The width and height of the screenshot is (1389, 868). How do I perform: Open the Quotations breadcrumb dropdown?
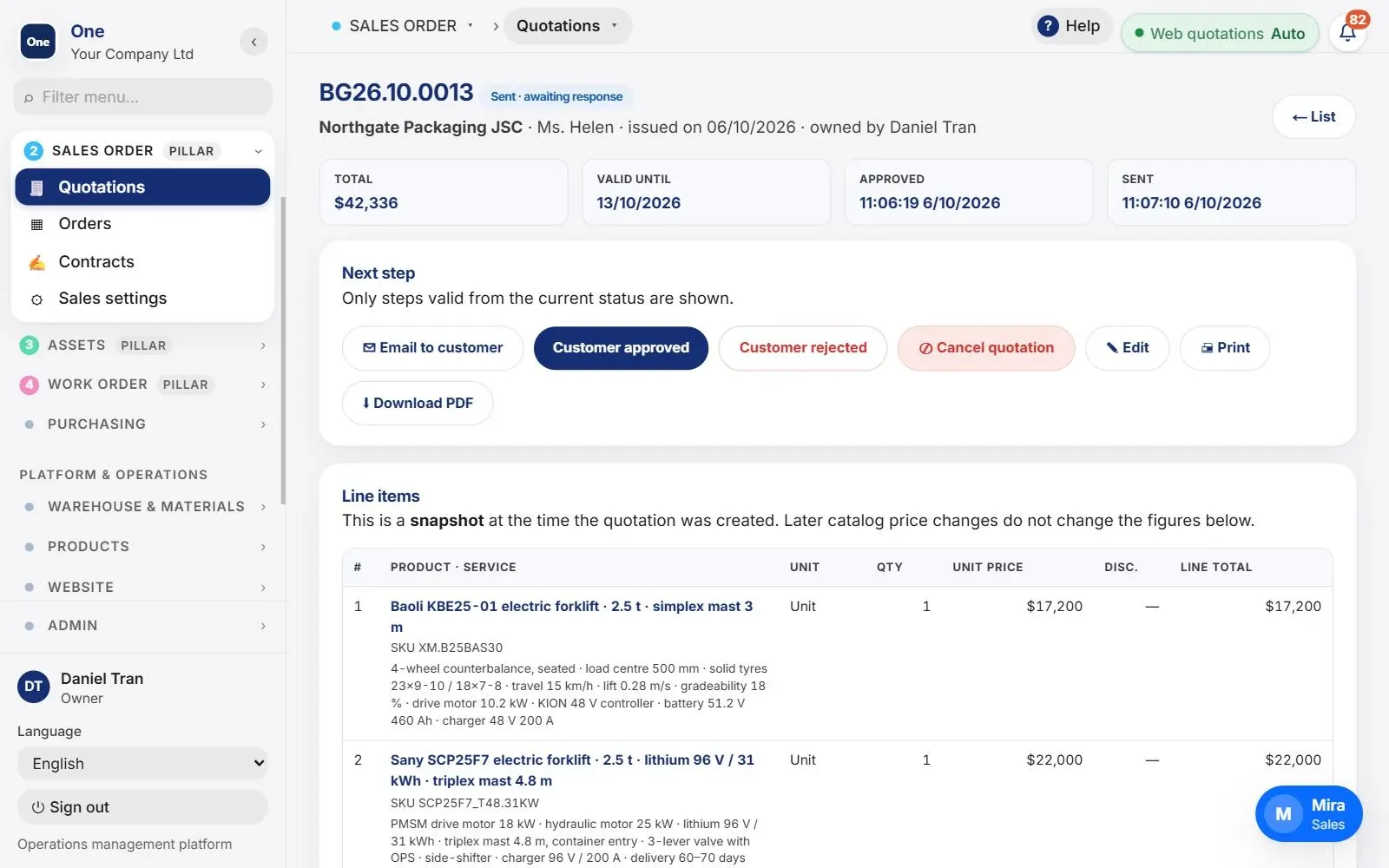pos(568,26)
